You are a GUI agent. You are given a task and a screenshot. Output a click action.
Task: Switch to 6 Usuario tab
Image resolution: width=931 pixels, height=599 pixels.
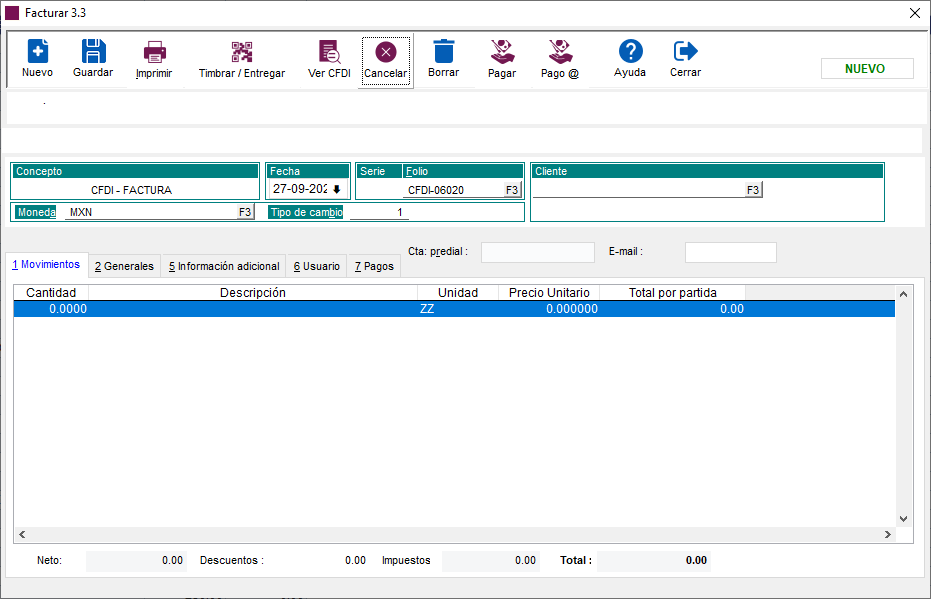pos(316,267)
